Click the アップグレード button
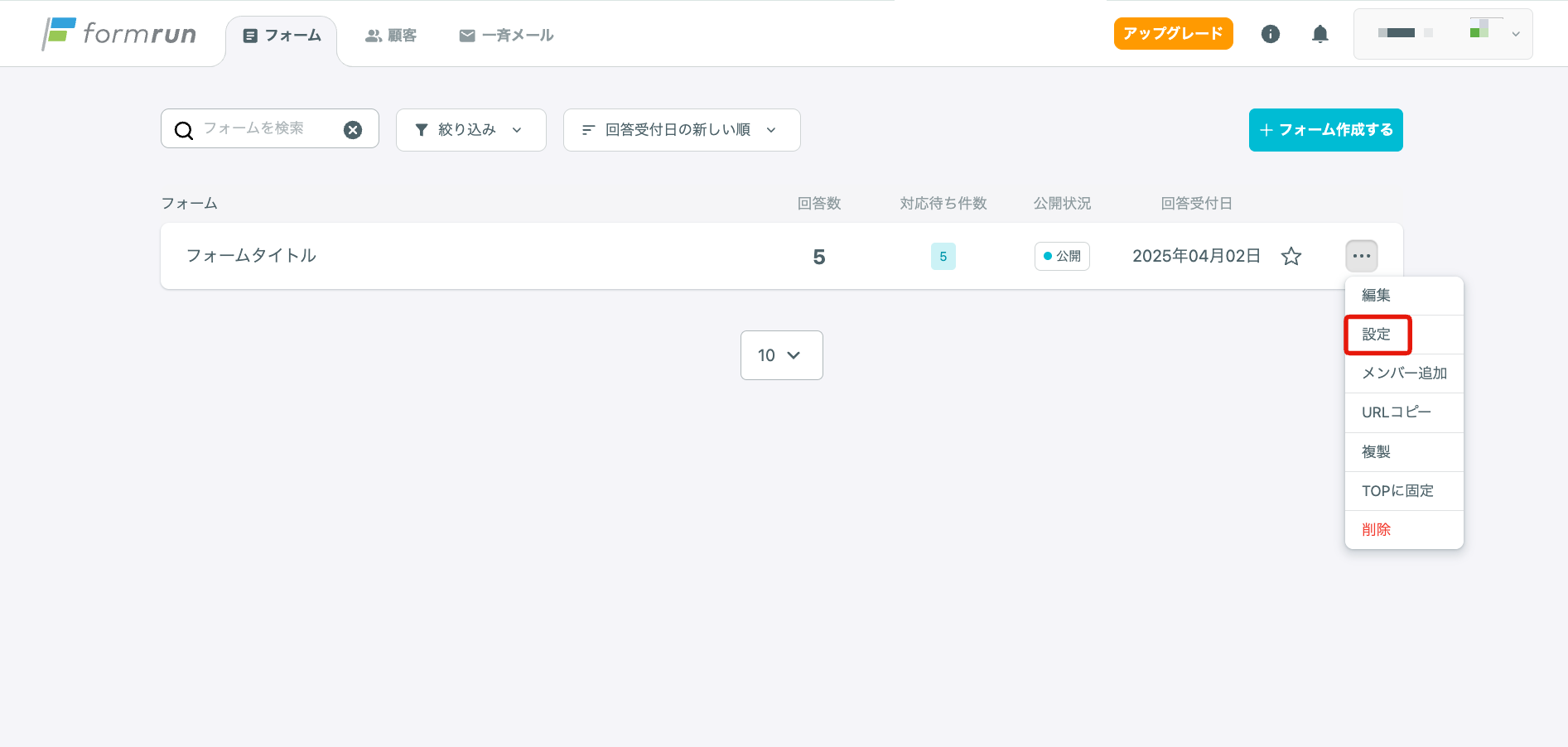 (1173, 33)
